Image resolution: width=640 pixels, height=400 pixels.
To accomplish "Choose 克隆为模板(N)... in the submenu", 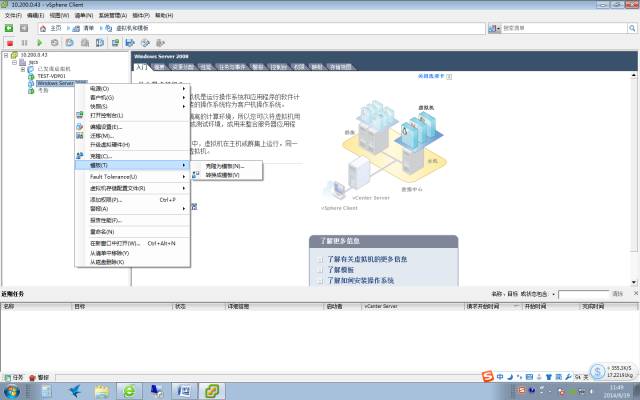I will pos(227,166).
